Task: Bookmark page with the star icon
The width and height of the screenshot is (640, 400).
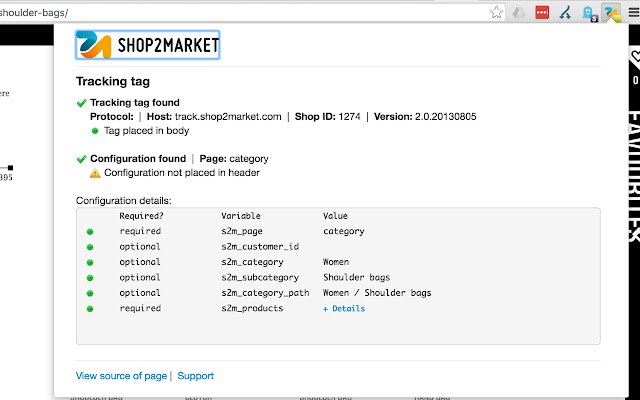Action: [x=496, y=12]
